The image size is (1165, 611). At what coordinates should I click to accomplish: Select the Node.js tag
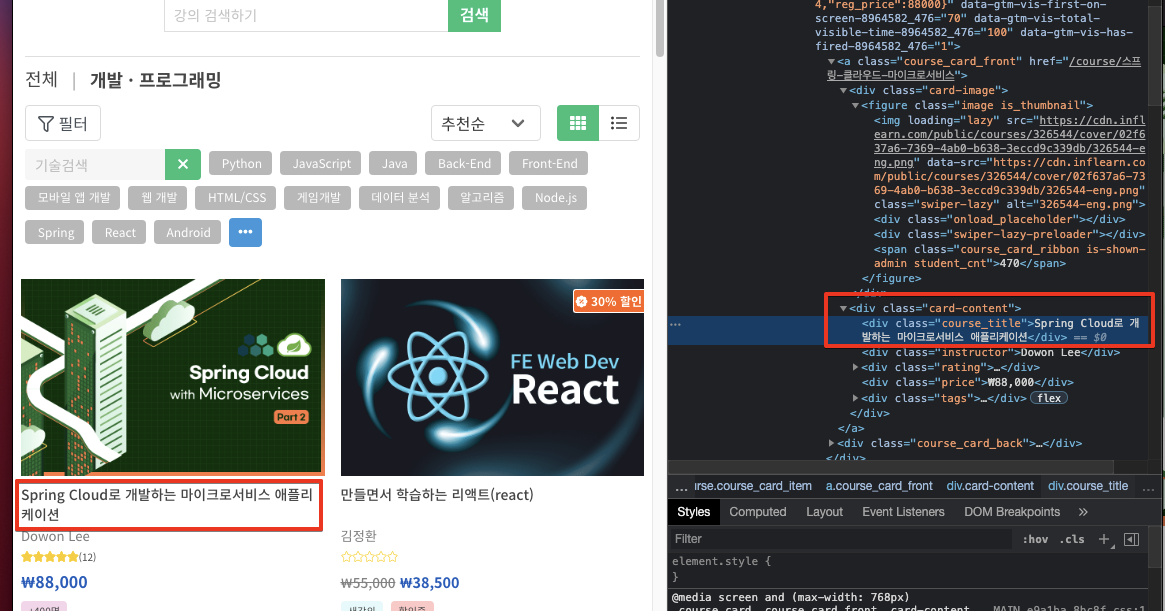556,198
